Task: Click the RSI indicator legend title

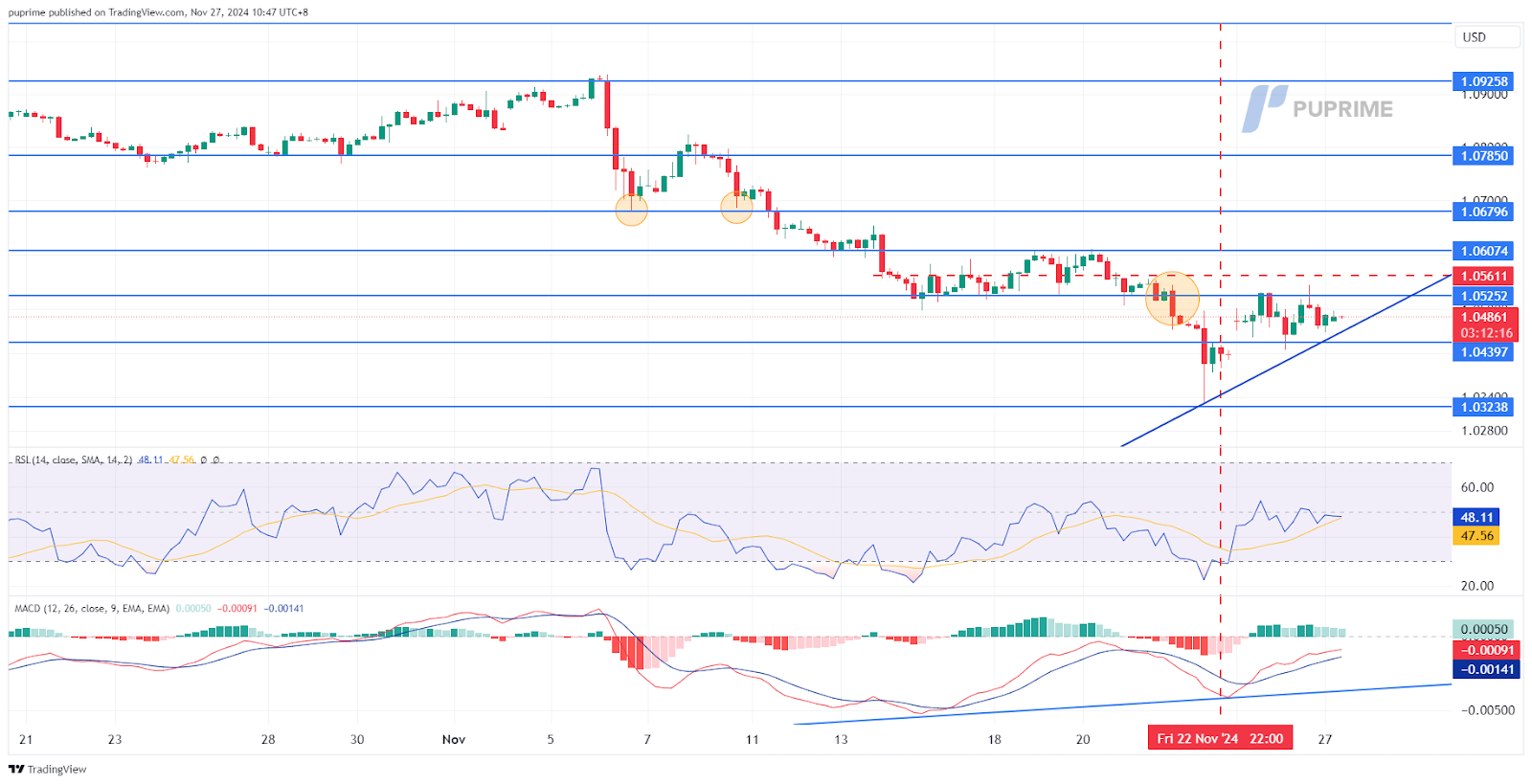Action: [x=74, y=460]
